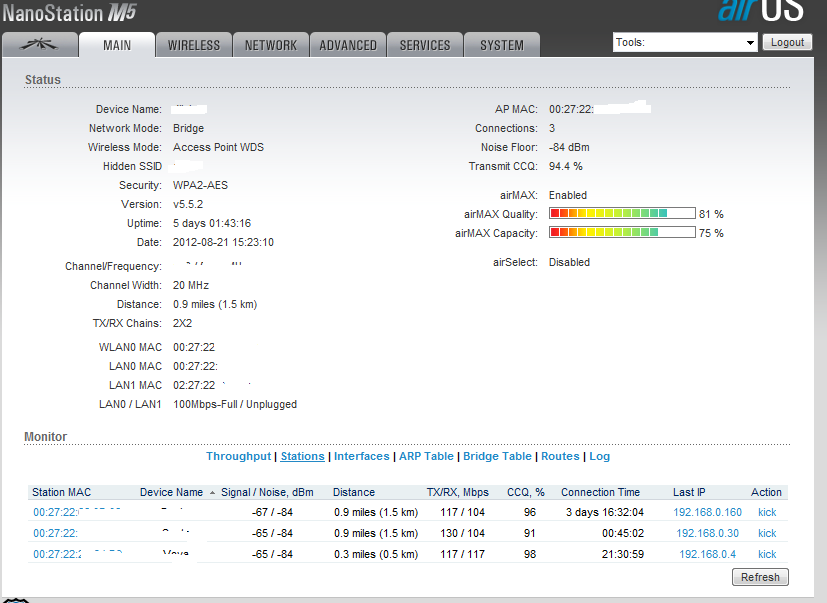Select the TX/RX Chains value 2X2
This screenshot has width=827, height=603.
point(182,323)
